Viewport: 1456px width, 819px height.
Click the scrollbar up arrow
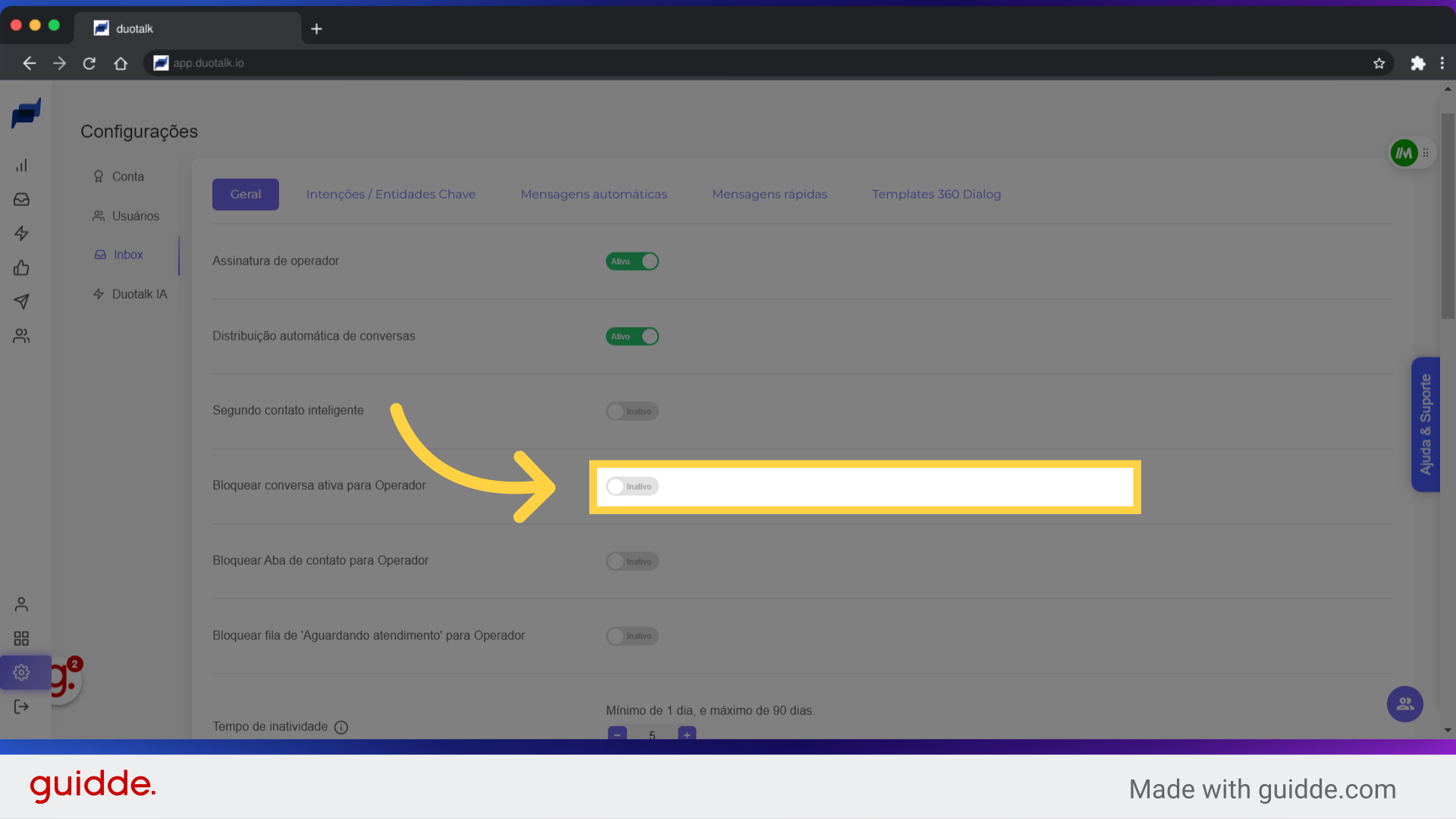click(1448, 89)
